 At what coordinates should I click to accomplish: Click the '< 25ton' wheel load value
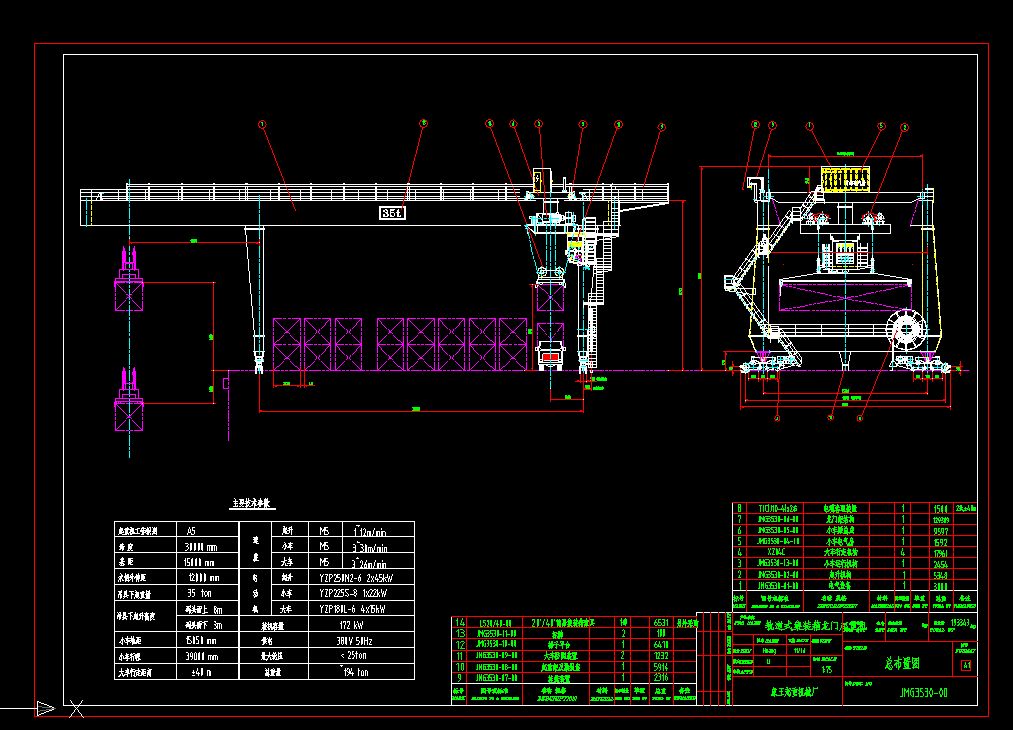click(355, 656)
